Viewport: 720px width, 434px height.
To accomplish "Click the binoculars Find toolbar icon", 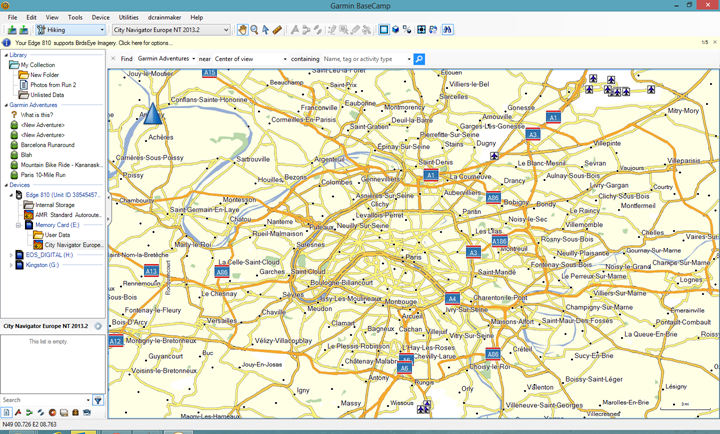I will [447, 30].
